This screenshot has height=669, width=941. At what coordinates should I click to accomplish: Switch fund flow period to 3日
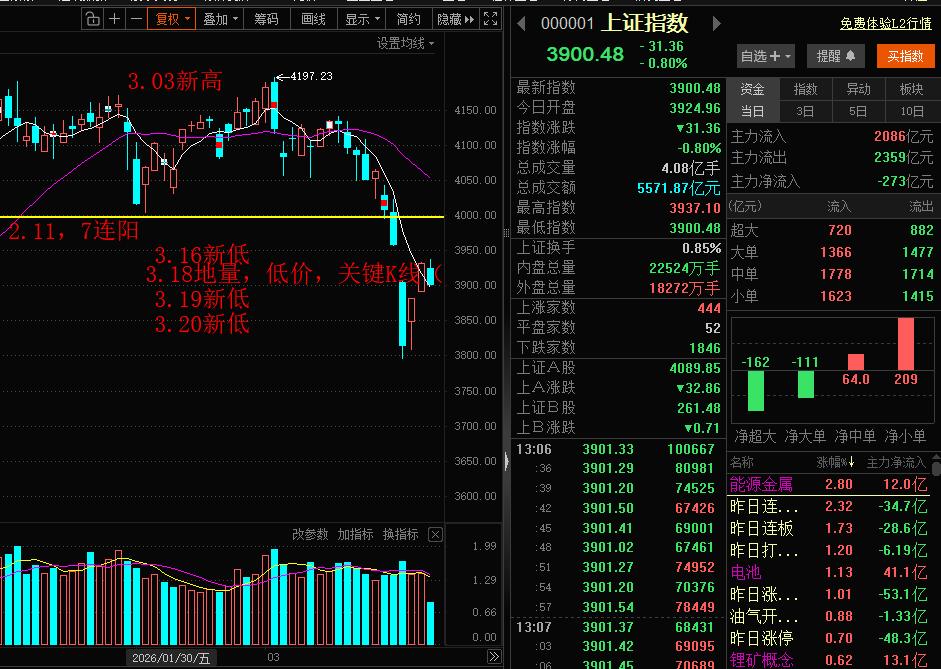804,113
